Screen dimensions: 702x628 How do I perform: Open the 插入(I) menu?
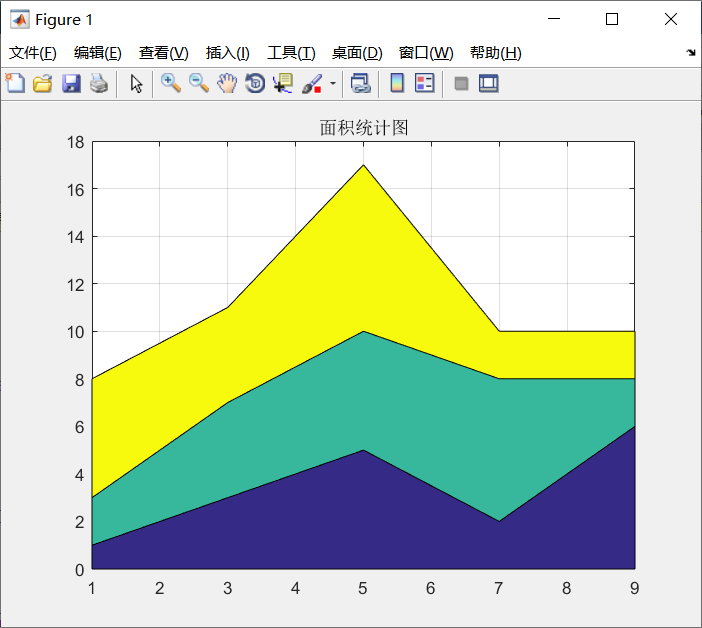coord(227,53)
